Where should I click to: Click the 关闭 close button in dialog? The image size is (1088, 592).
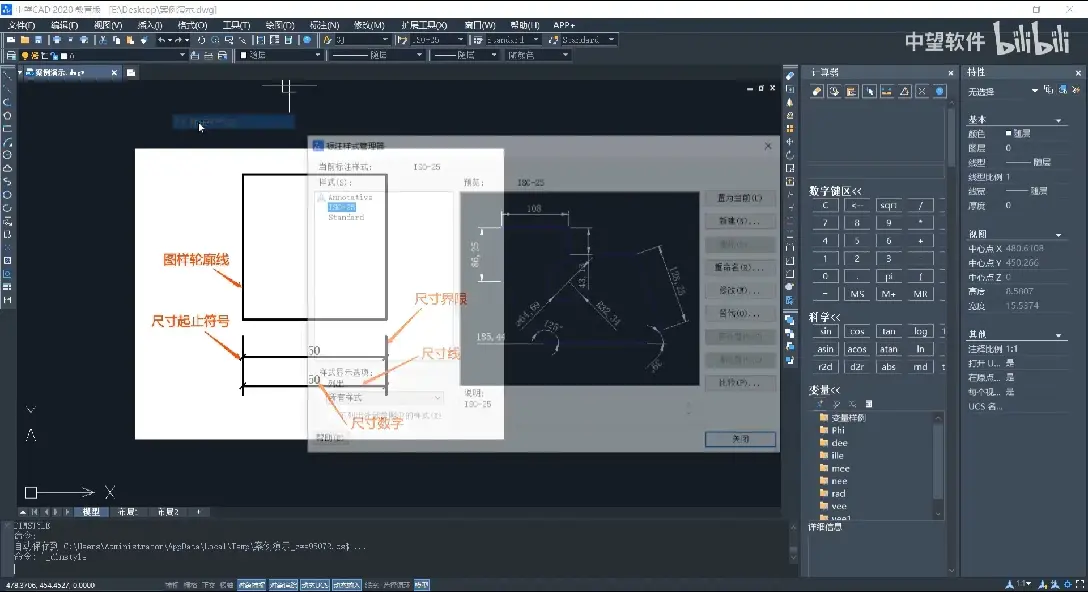tap(740, 439)
